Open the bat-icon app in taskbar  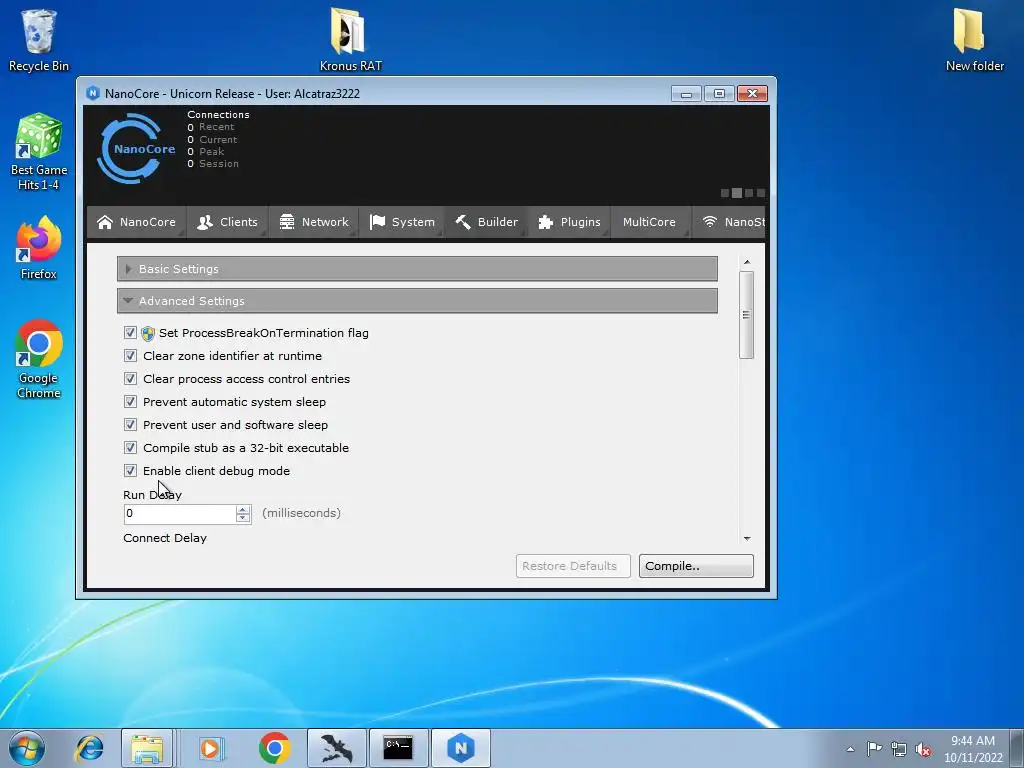[336, 748]
